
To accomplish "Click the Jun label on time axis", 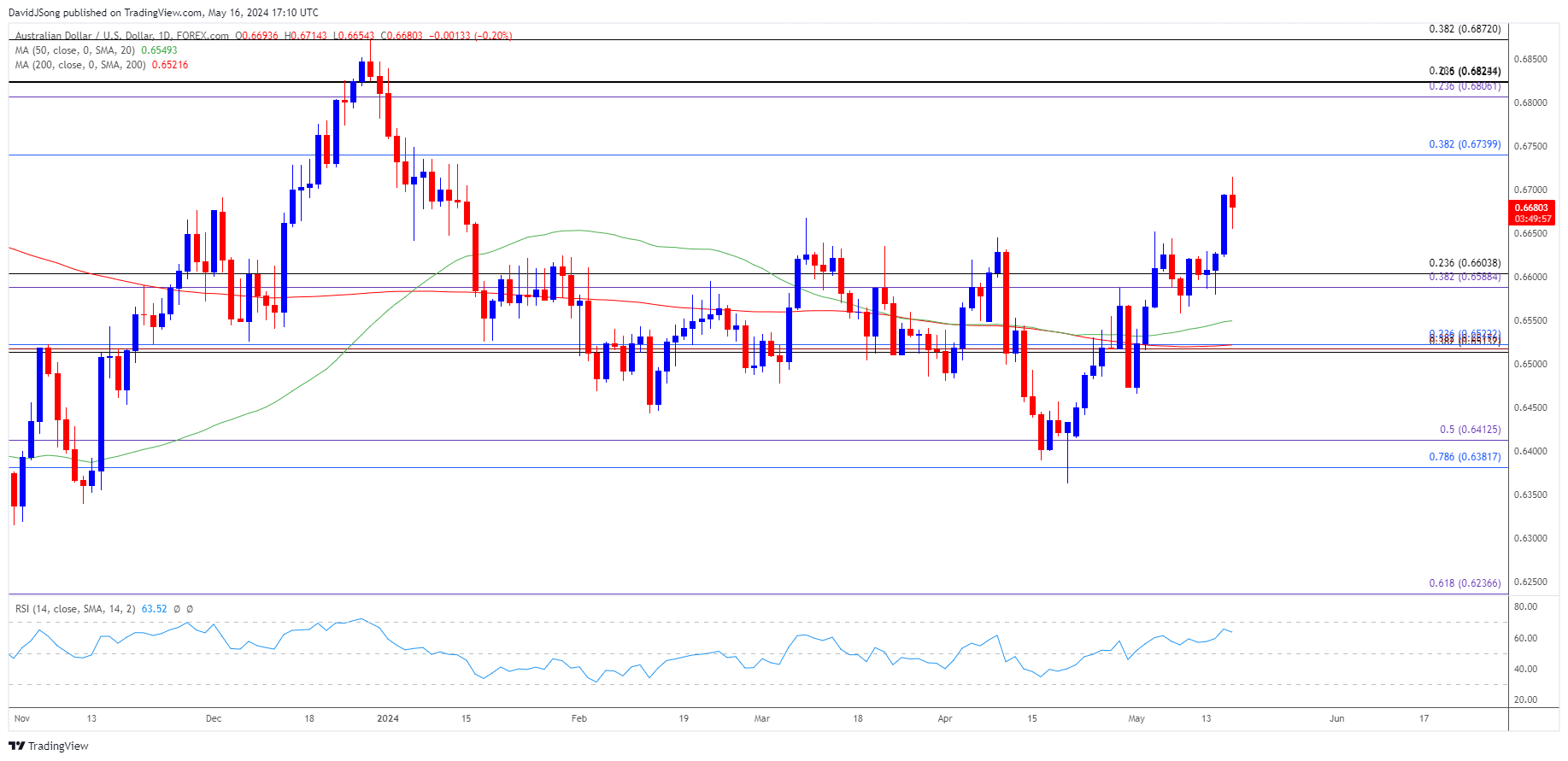I will (1336, 718).
